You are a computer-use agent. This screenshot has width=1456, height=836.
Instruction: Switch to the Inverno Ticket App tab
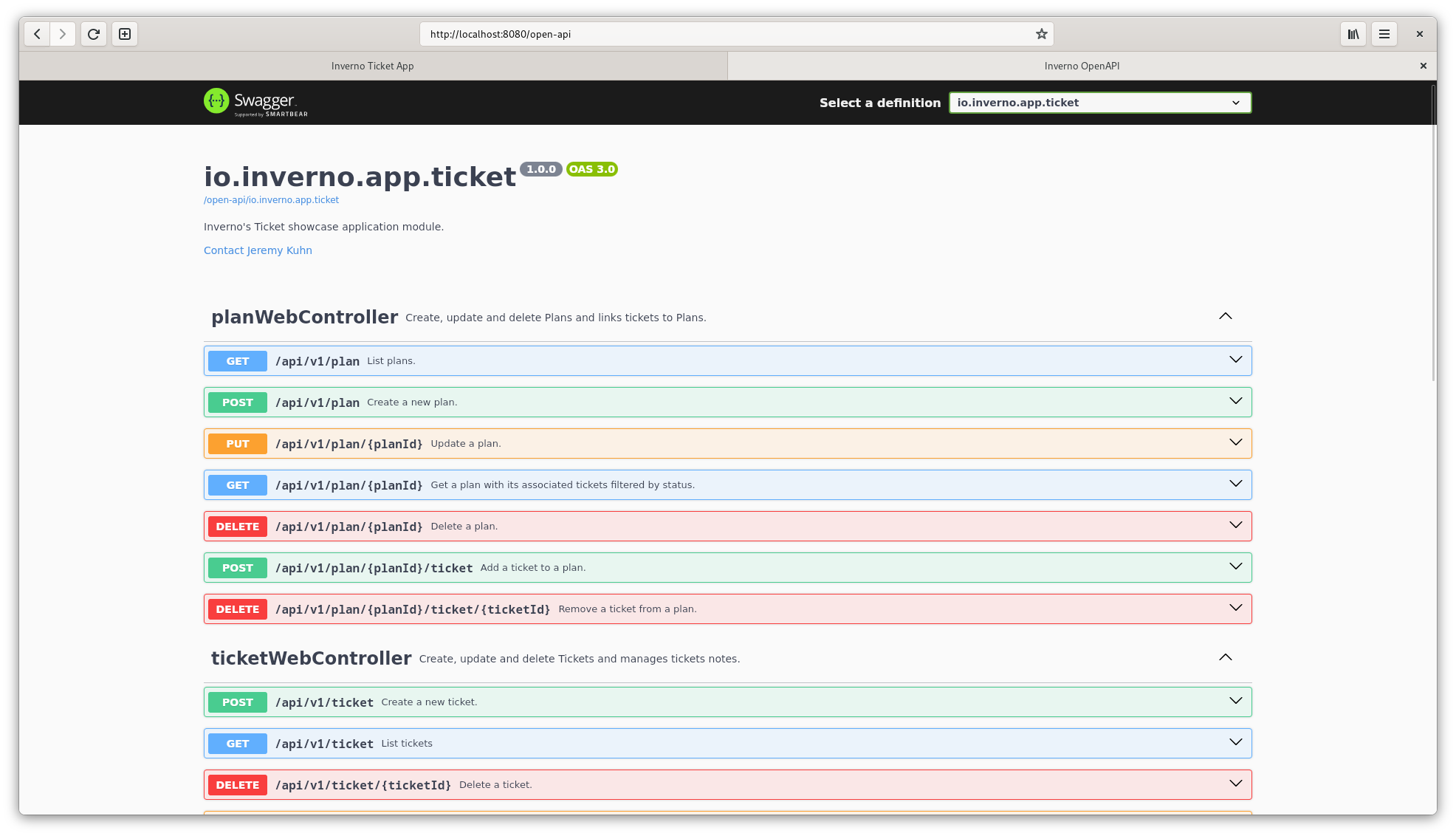373,66
